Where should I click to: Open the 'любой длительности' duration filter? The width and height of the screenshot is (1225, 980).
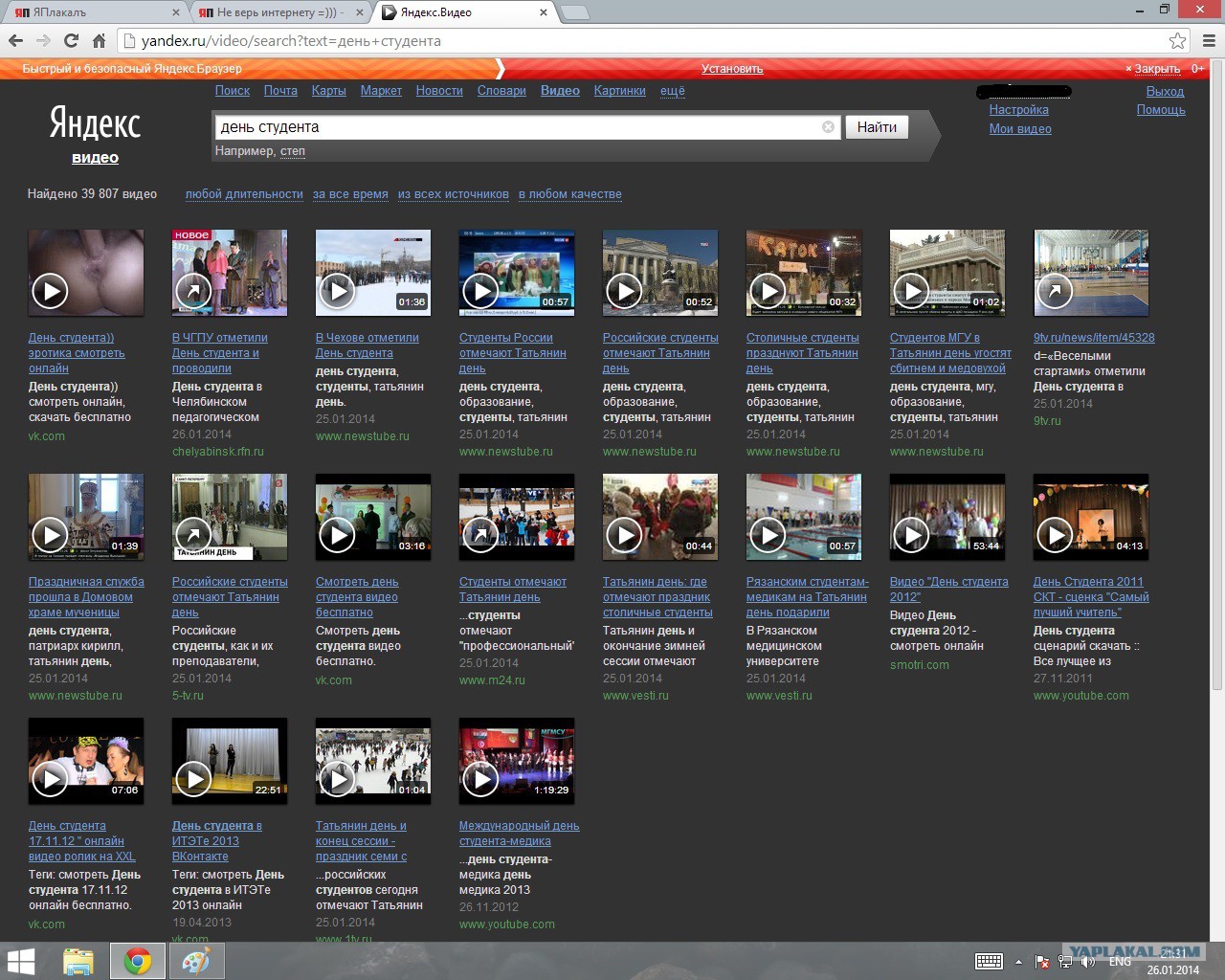(x=244, y=194)
